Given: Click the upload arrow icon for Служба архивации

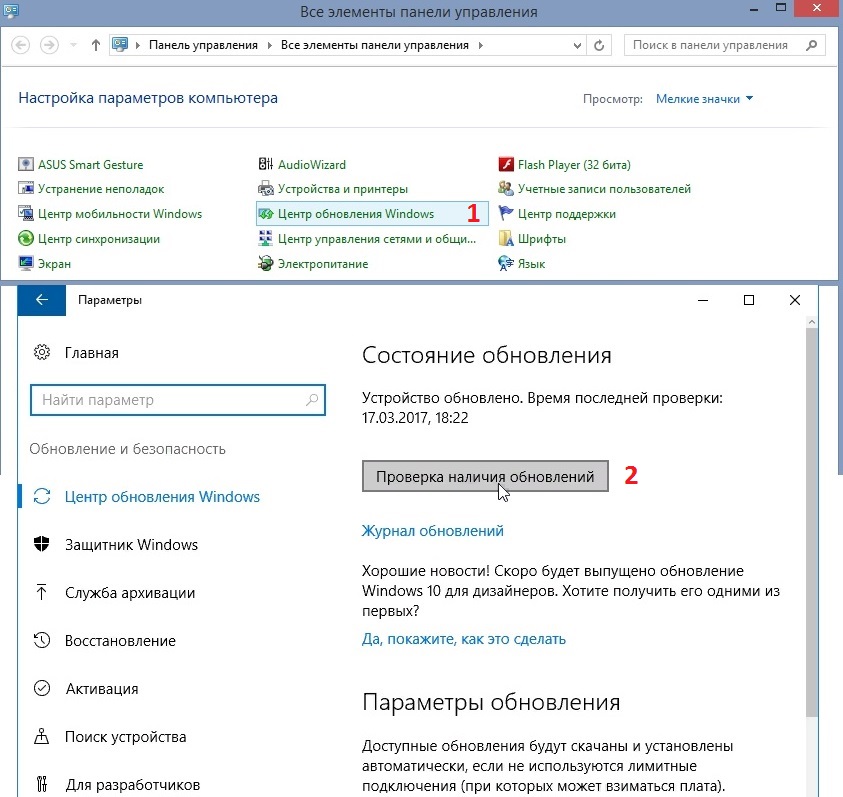Looking at the screenshot, I should click(42, 592).
